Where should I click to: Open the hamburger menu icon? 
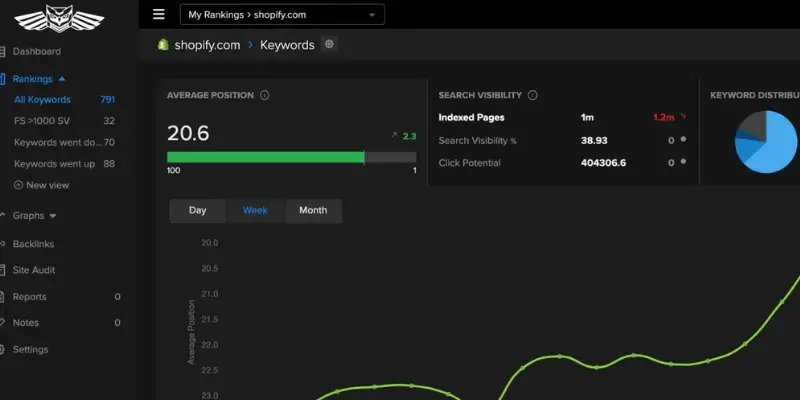(x=159, y=14)
